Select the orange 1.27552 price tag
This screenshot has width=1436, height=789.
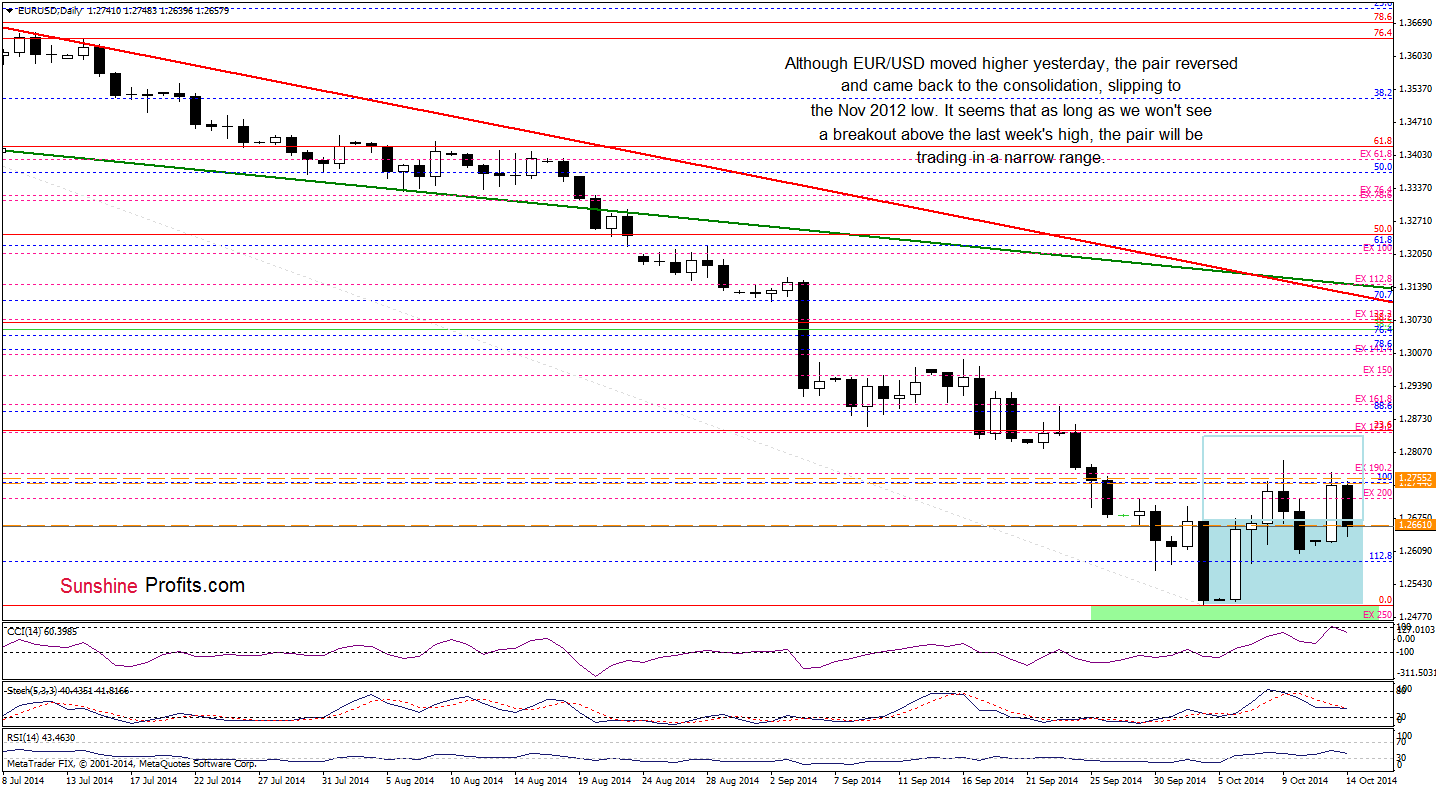[x=1415, y=478]
